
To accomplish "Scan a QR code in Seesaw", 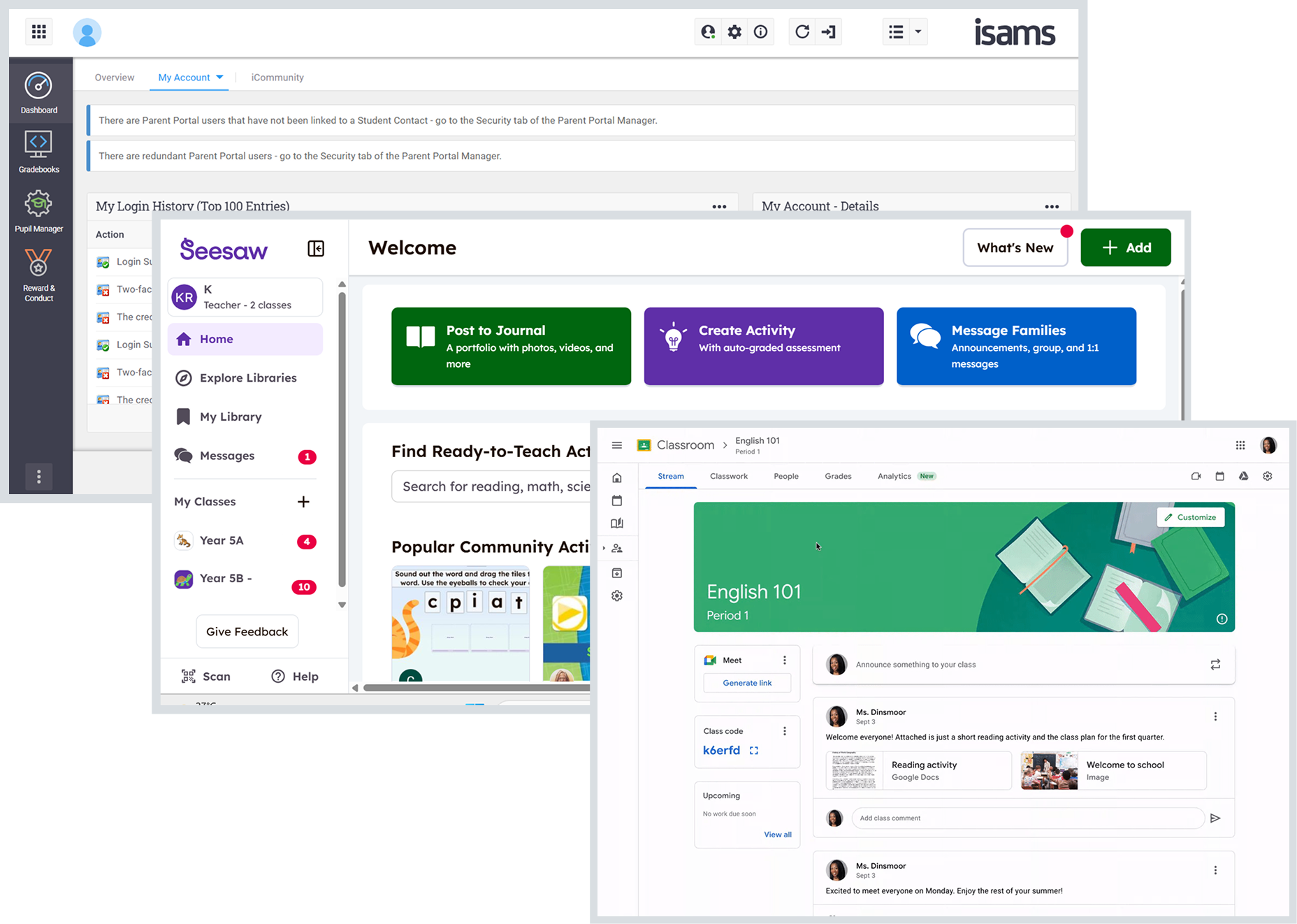I will (x=206, y=676).
